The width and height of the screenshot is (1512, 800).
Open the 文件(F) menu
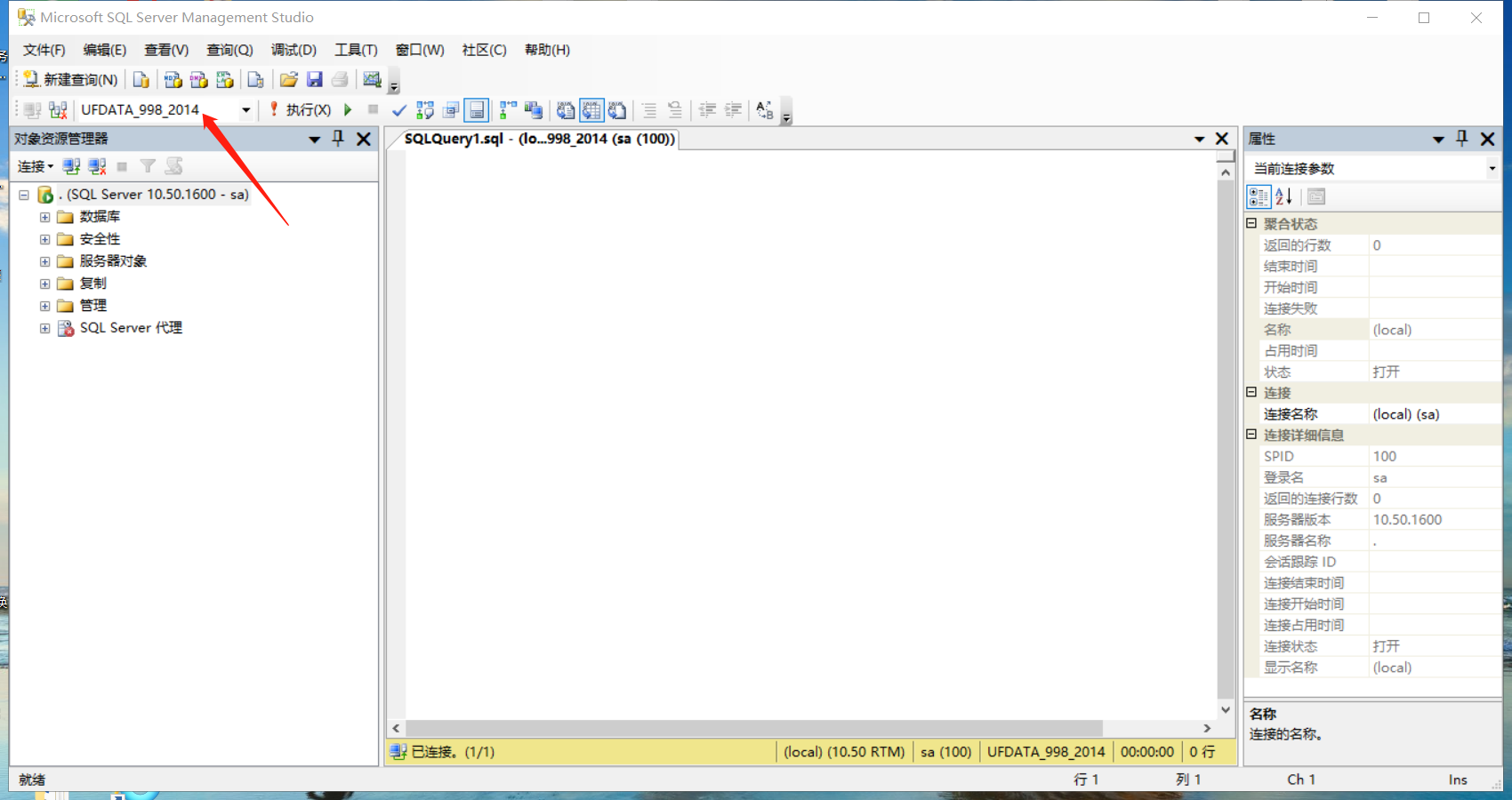(x=44, y=50)
